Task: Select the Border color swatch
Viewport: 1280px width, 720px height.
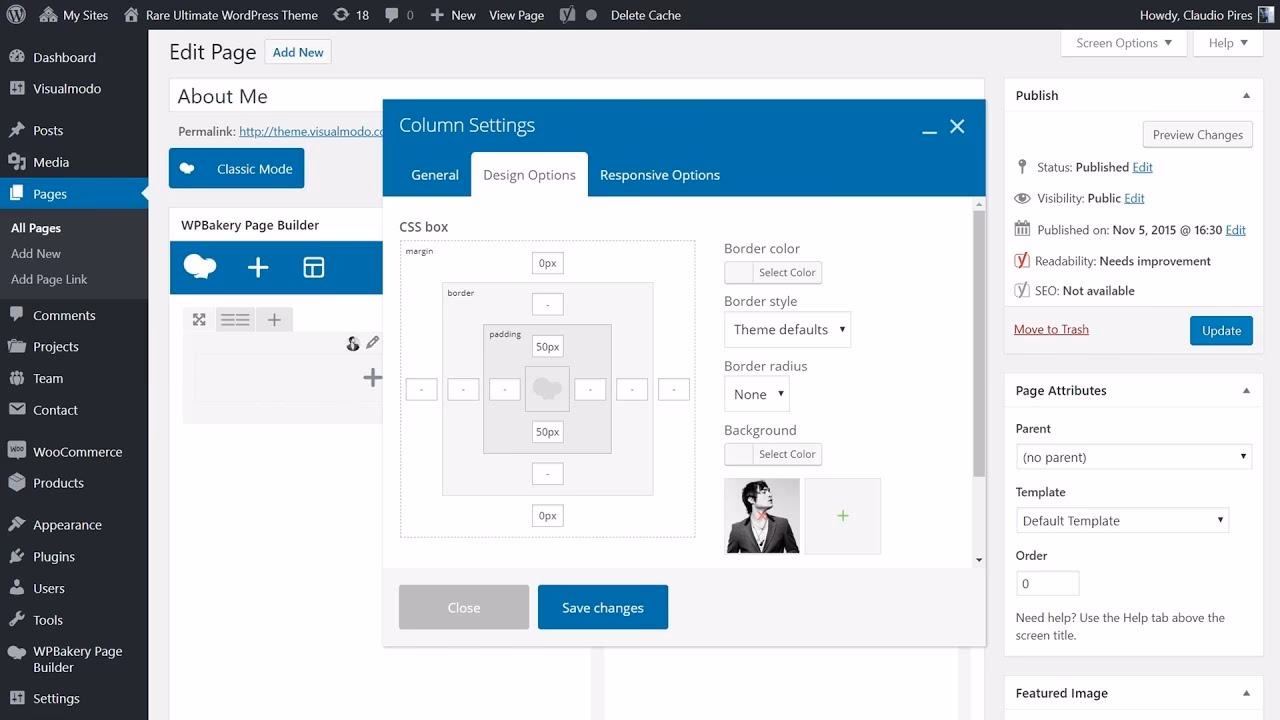Action: click(x=739, y=272)
